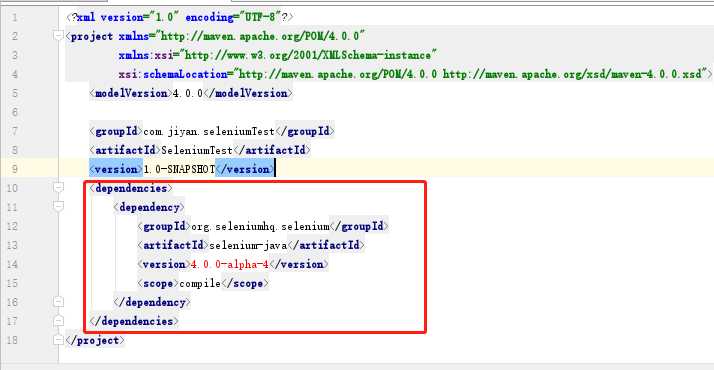Click line number 1 in the gutter
Viewport: 714px width, 370px height.
point(15,17)
